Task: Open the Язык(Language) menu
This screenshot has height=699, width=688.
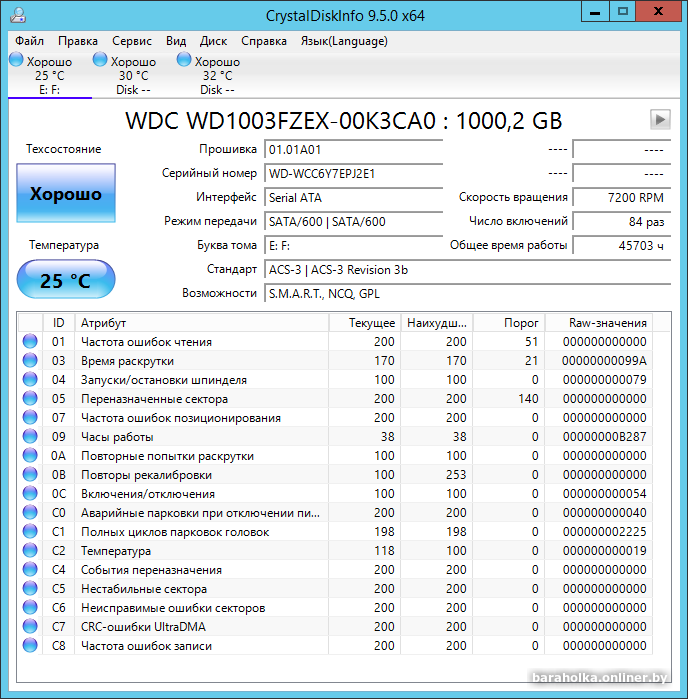Action: point(344,41)
